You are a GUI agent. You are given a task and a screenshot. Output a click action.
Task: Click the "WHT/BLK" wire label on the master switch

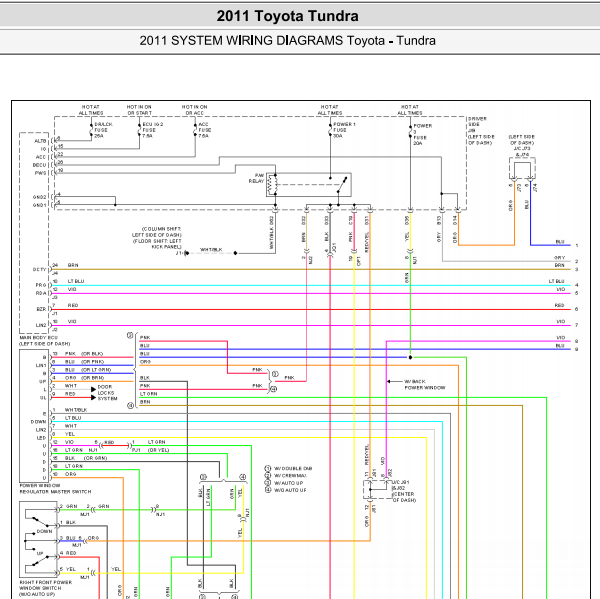pos(76,410)
